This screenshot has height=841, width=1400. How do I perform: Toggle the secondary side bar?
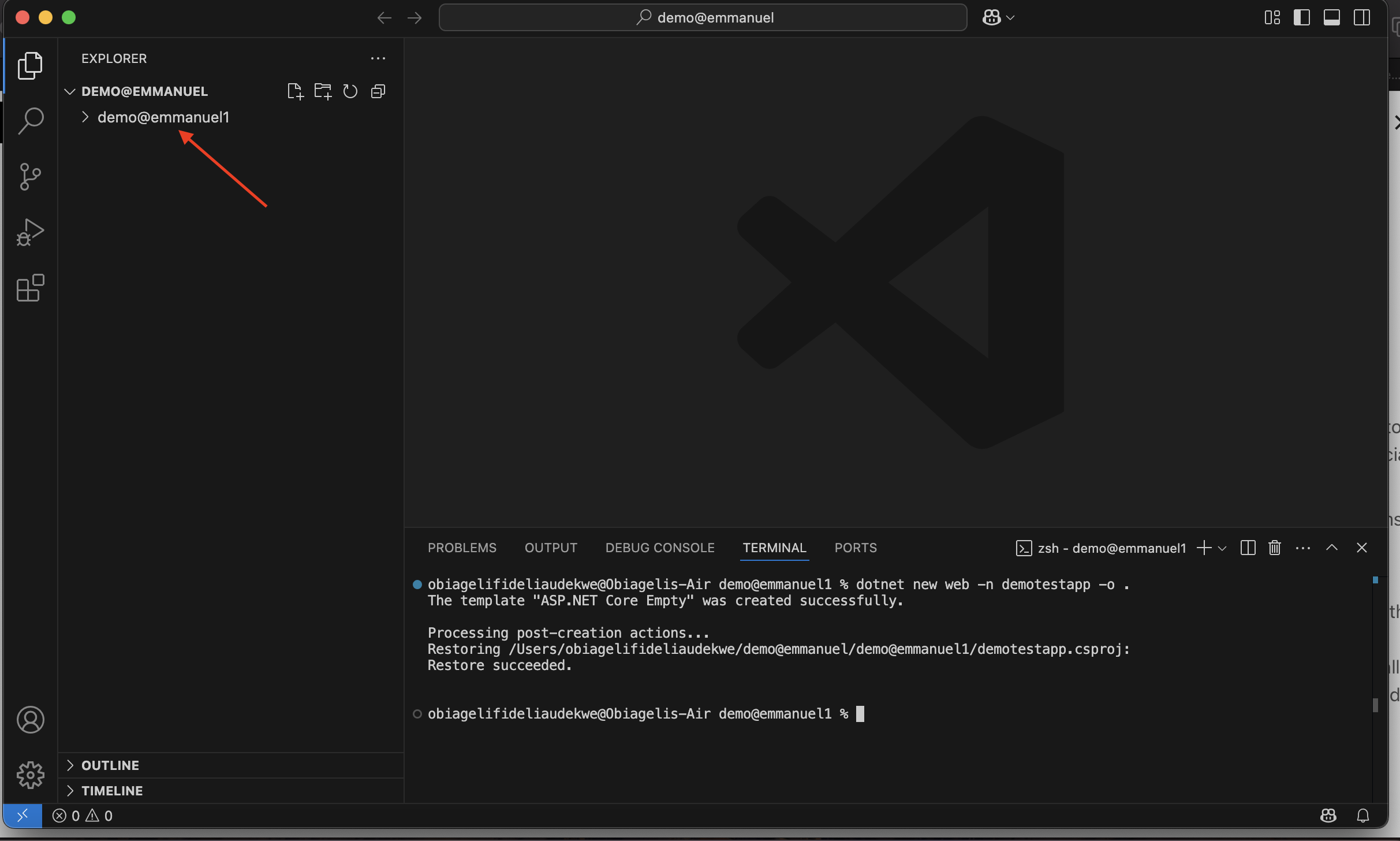coord(1362,18)
